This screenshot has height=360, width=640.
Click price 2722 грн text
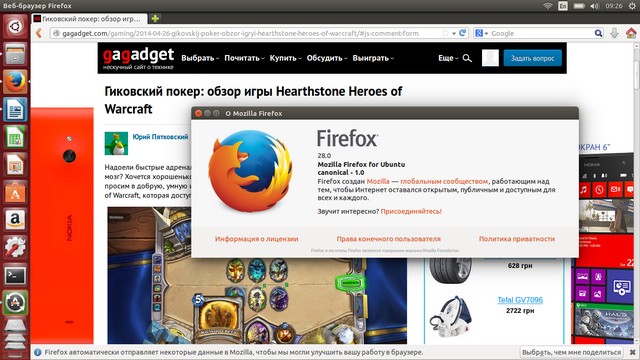pos(520,311)
